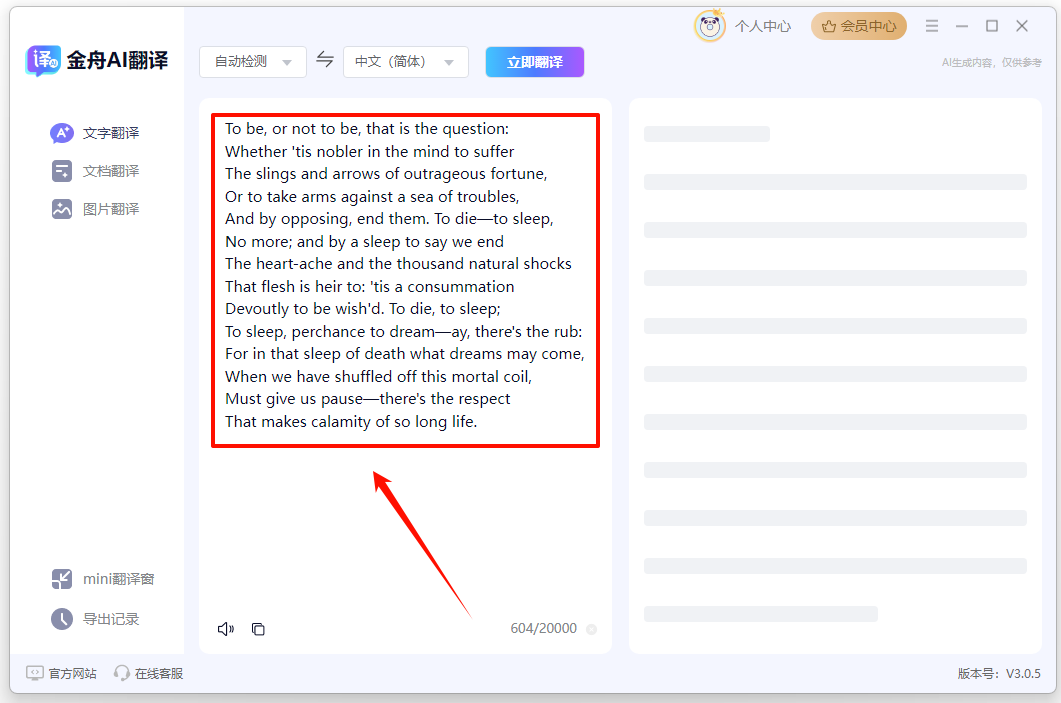The height and width of the screenshot is (703, 1061).
Task: Open 会员中心 membership center
Action: [859, 26]
